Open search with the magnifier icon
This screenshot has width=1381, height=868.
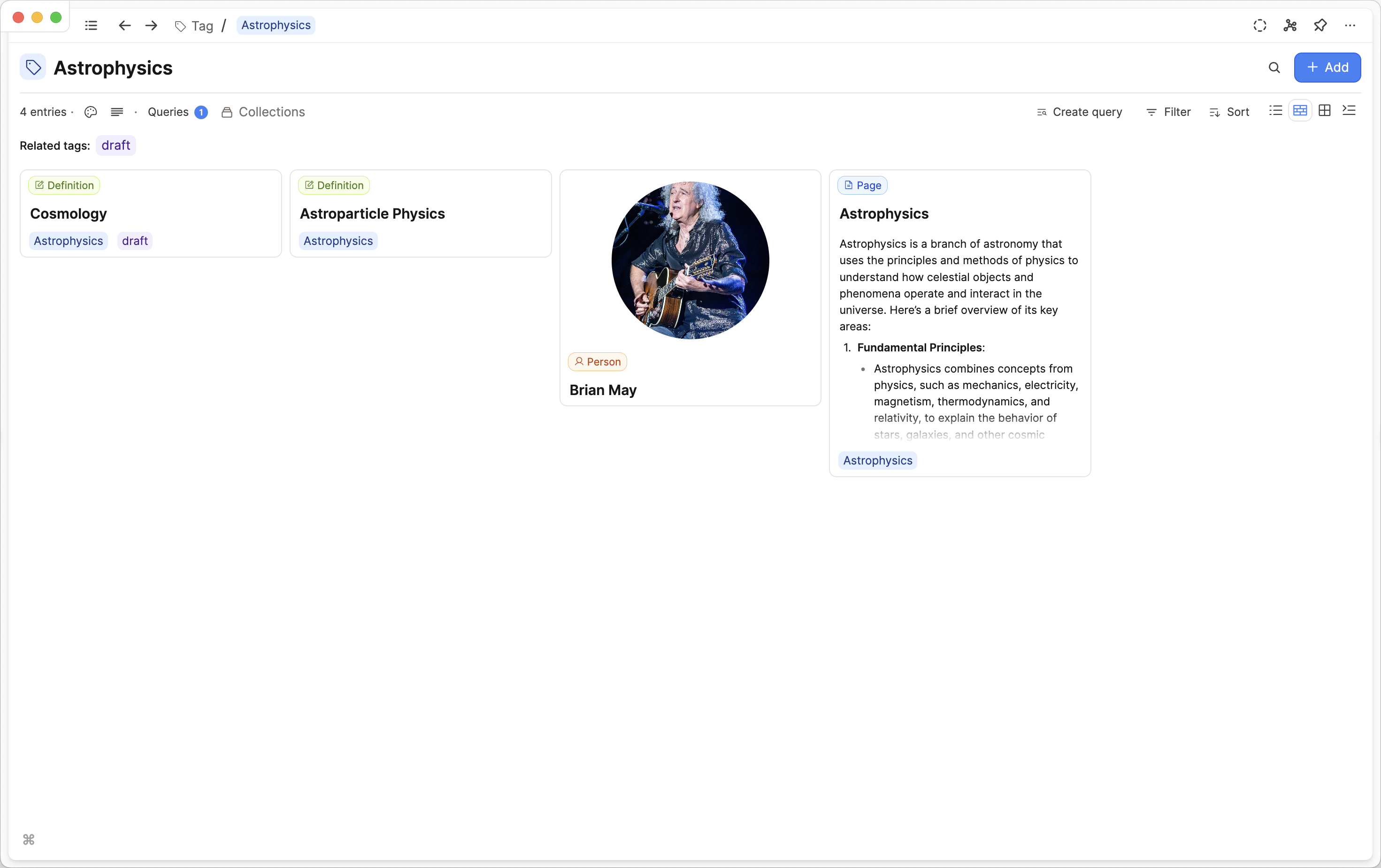point(1274,68)
